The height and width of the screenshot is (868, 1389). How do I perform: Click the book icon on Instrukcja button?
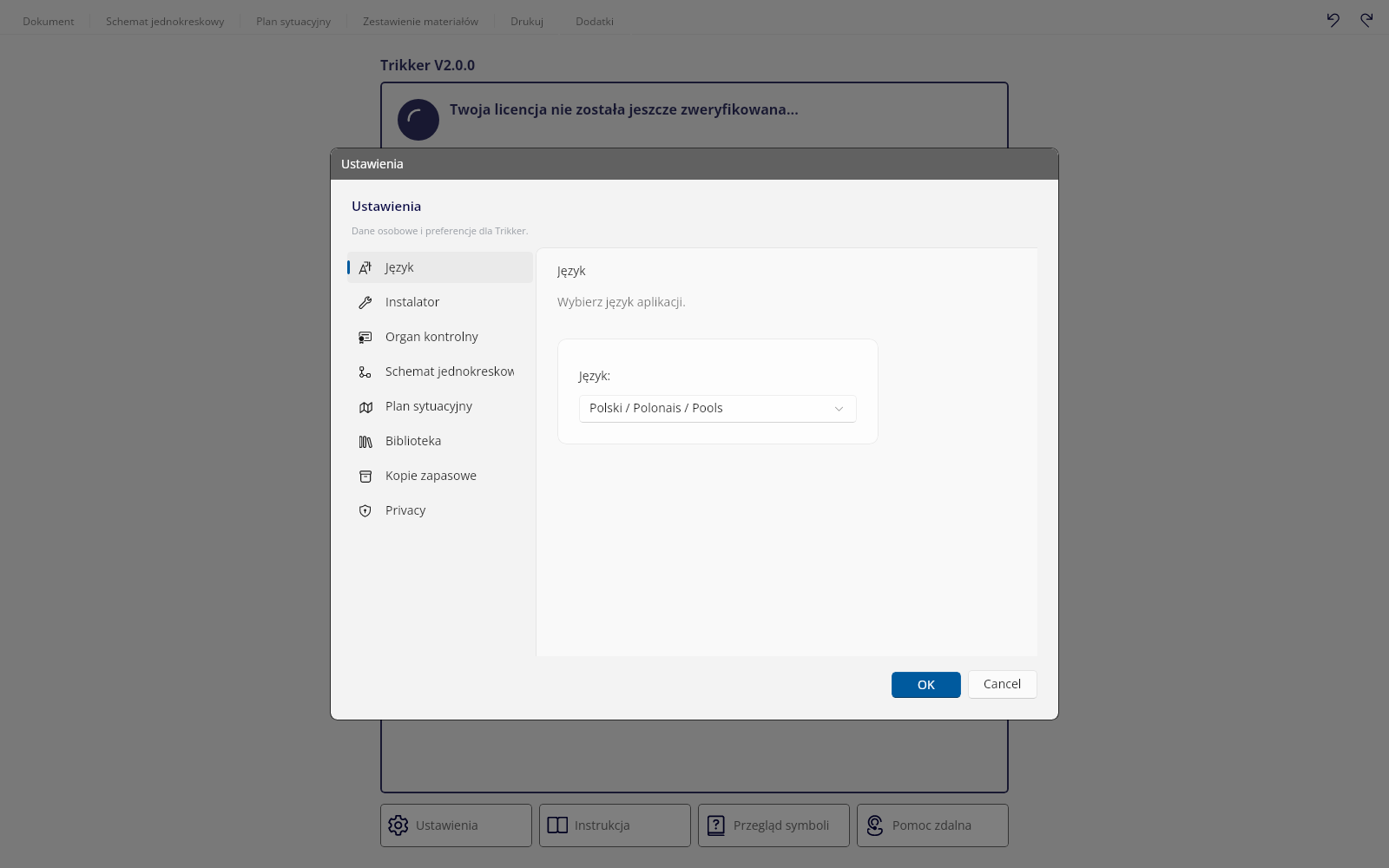pos(557,825)
